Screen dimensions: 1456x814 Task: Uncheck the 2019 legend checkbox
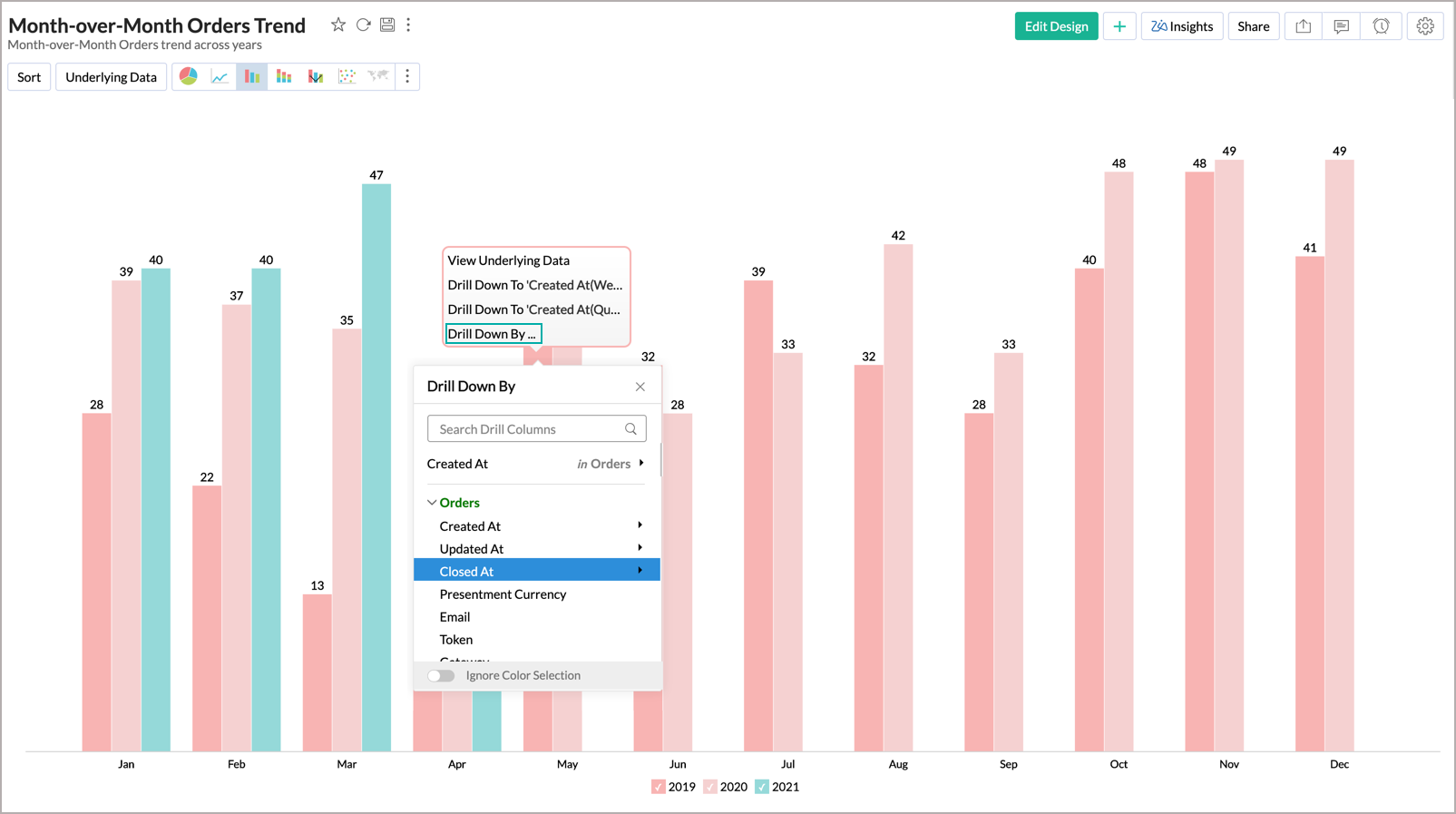(x=659, y=787)
